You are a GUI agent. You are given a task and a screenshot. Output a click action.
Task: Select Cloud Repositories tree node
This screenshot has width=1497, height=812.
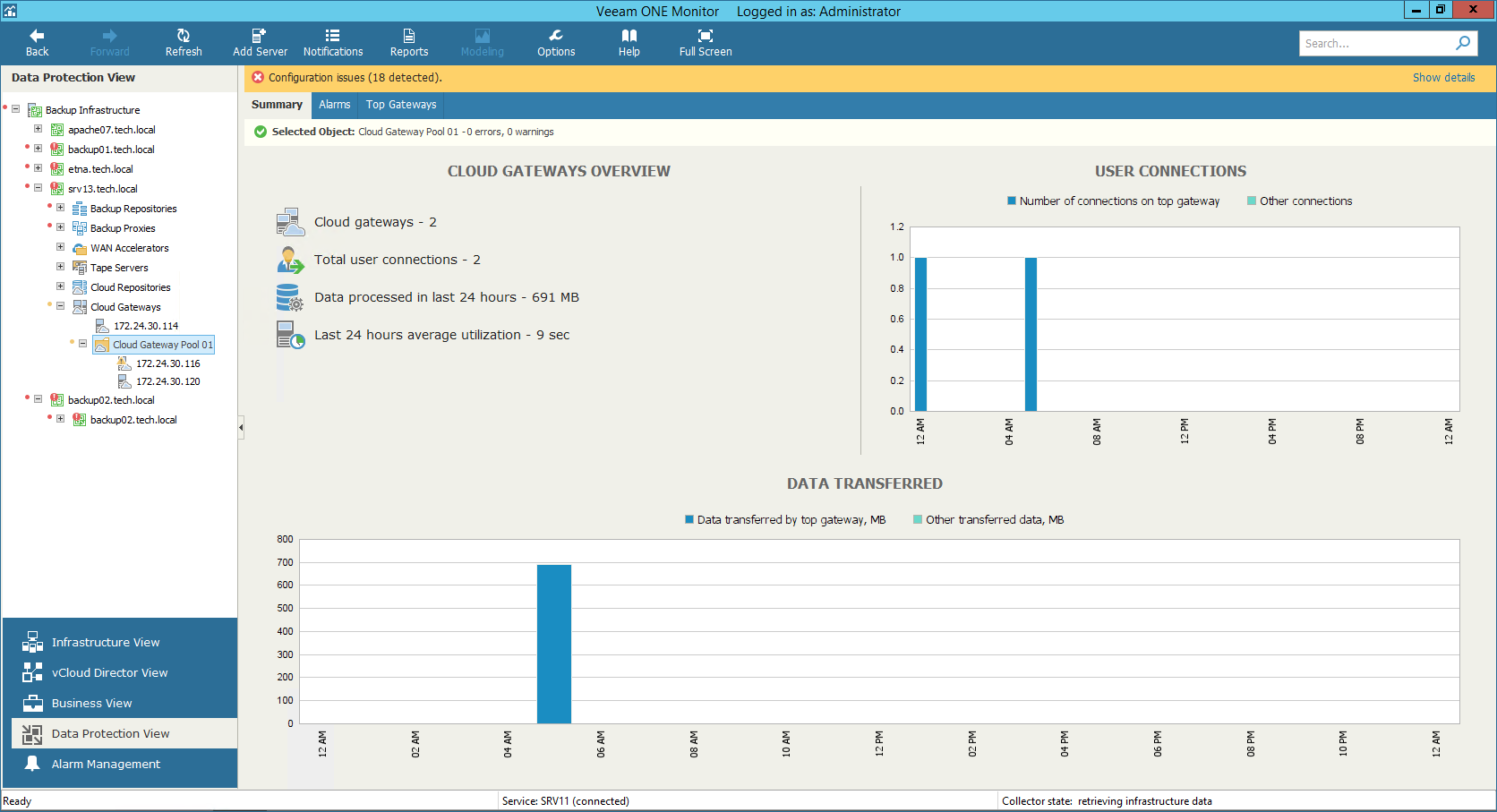[x=130, y=287]
